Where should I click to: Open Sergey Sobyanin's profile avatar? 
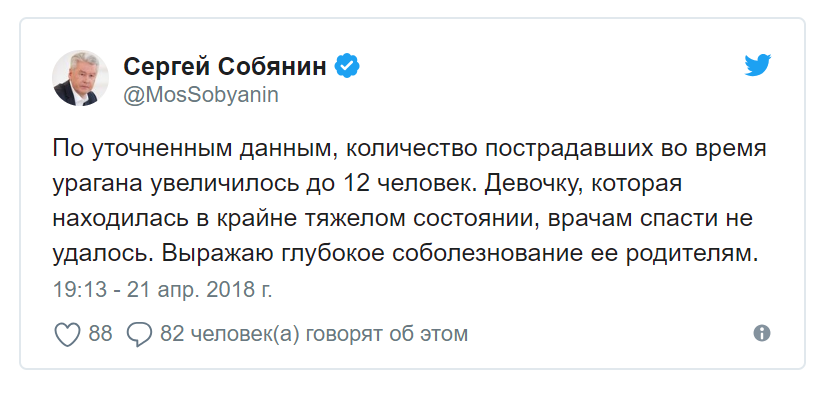[x=80, y=78]
